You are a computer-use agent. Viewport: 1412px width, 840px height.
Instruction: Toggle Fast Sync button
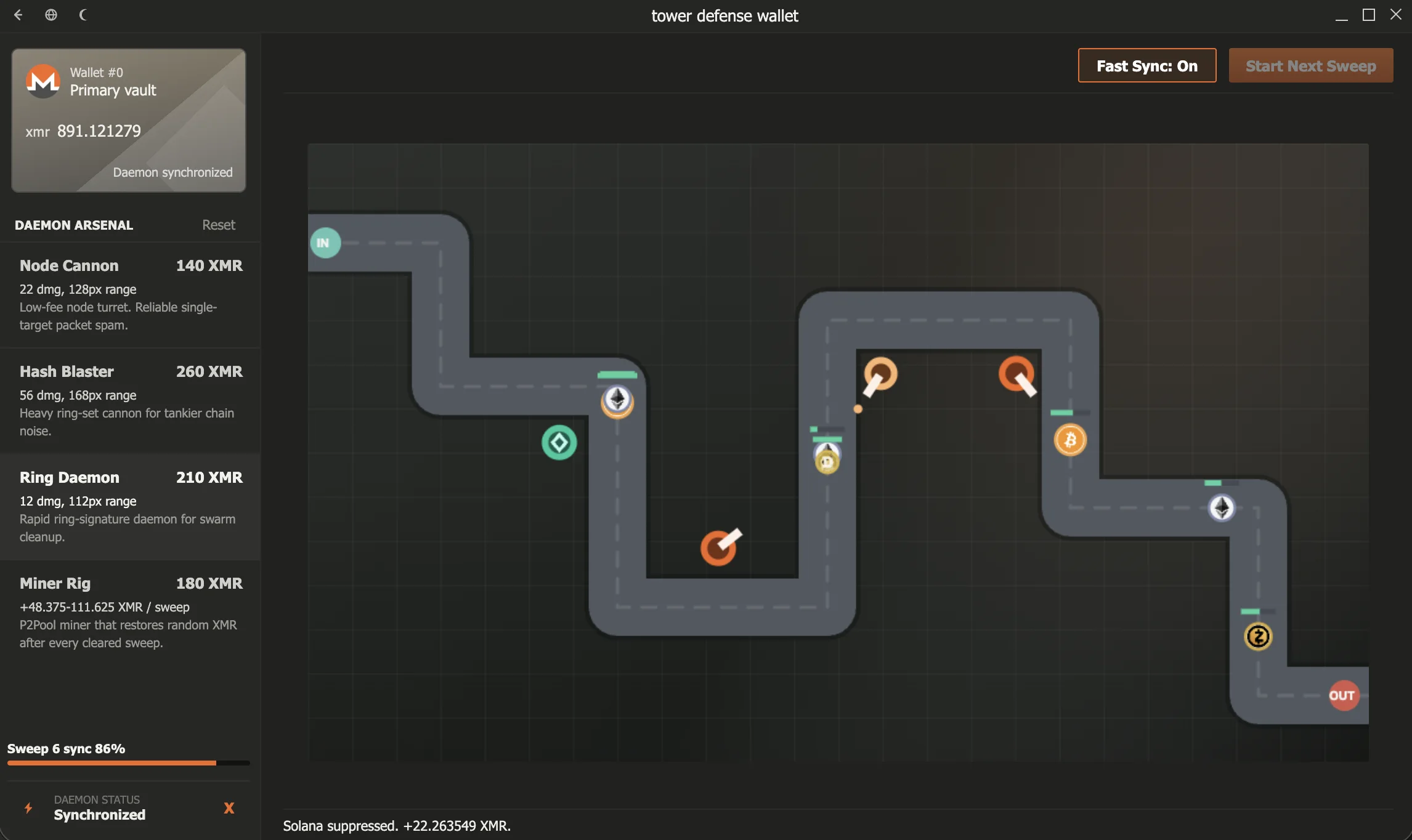tap(1146, 65)
